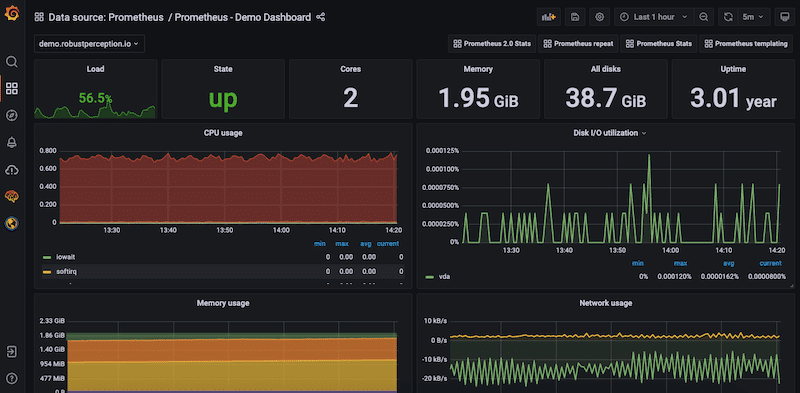Grab the Disk I/O panel resize handle
The width and height of the screenshot is (800, 393).
(x=792, y=287)
